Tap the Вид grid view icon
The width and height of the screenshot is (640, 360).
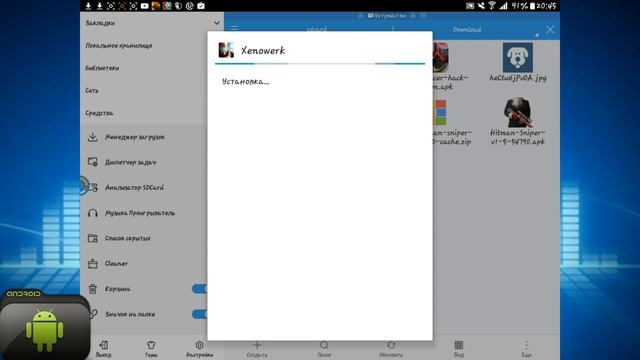pyautogui.click(x=459, y=345)
